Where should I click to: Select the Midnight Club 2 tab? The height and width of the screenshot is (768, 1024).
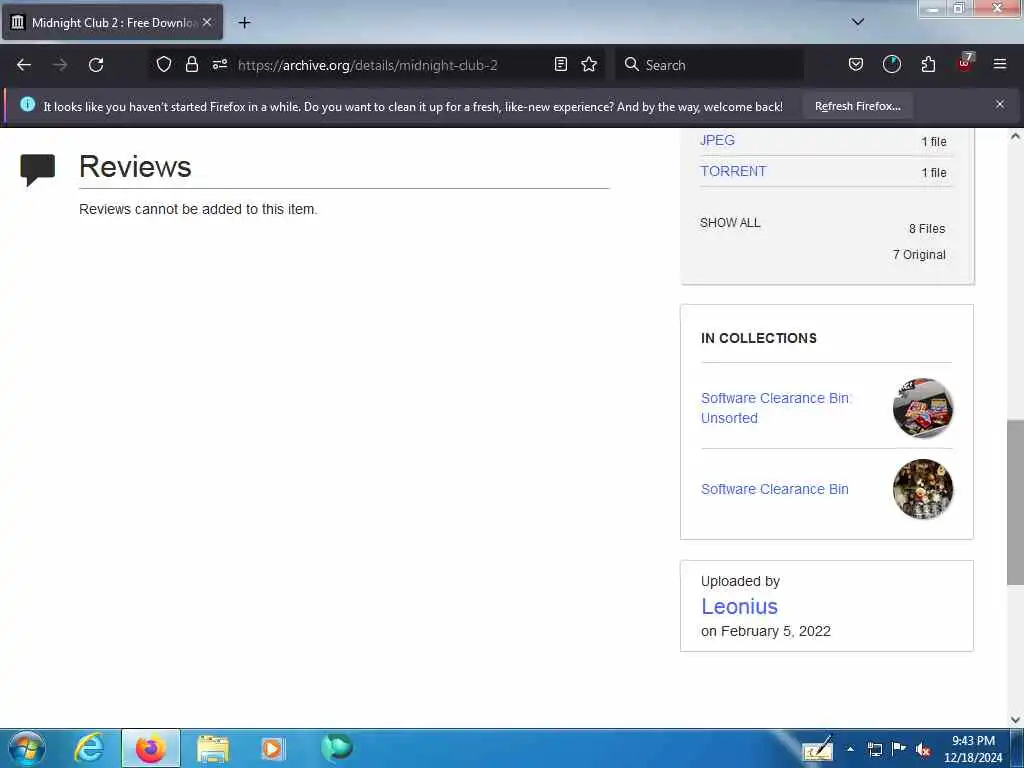coord(112,22)
